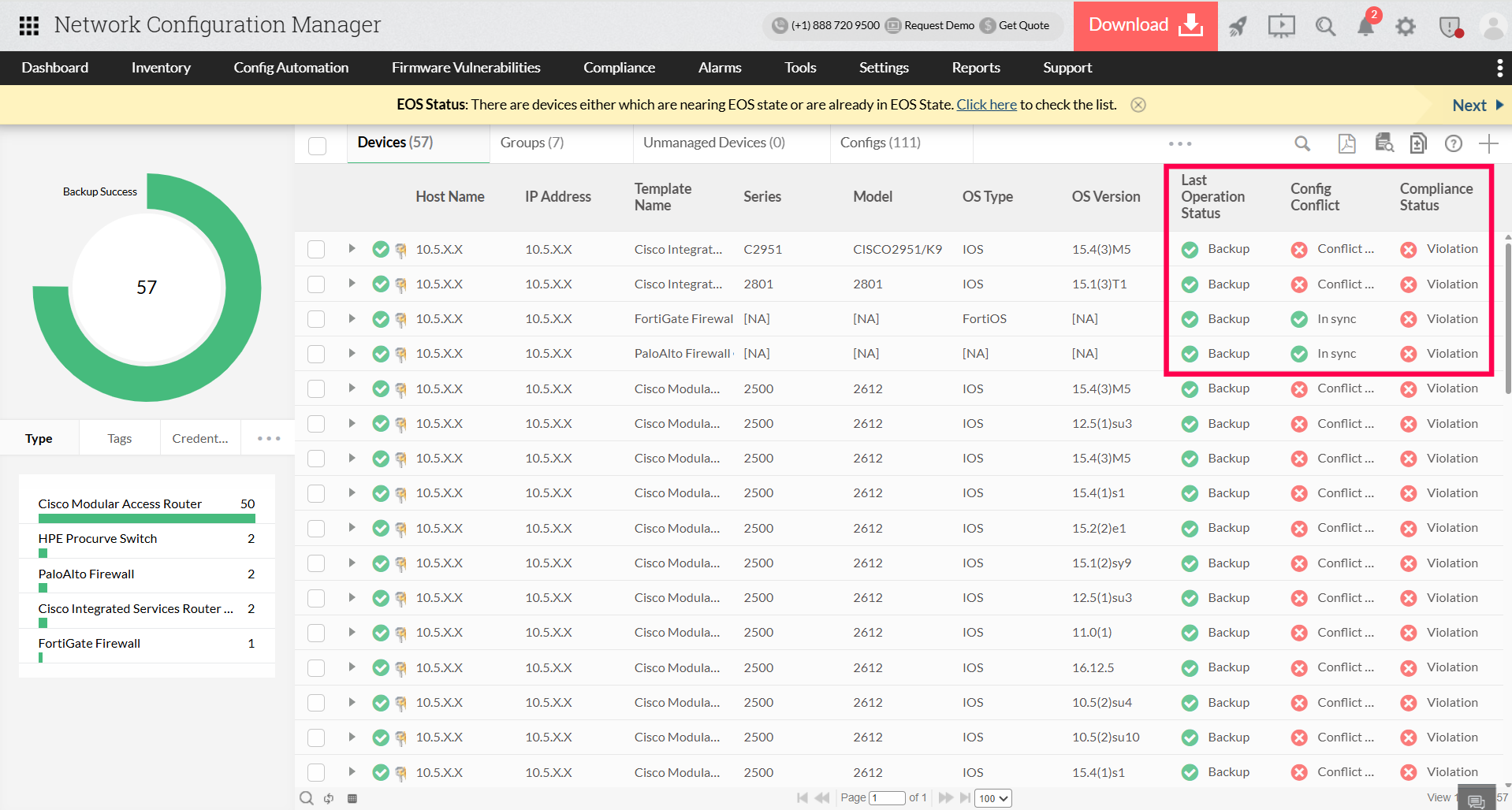The image size is (1512, 810).
Task: Open the Firmware Vulnerabilities menu
Action: (x=465, y=68)
